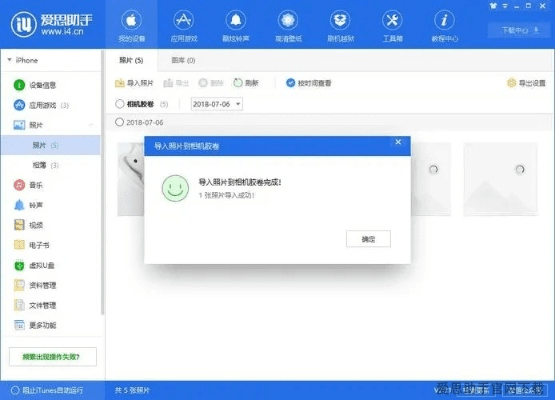Image resolution: width=555 pixels, height=400 pixels.
Task: Click the 刷新 refresh button
Action: point(246,83)
